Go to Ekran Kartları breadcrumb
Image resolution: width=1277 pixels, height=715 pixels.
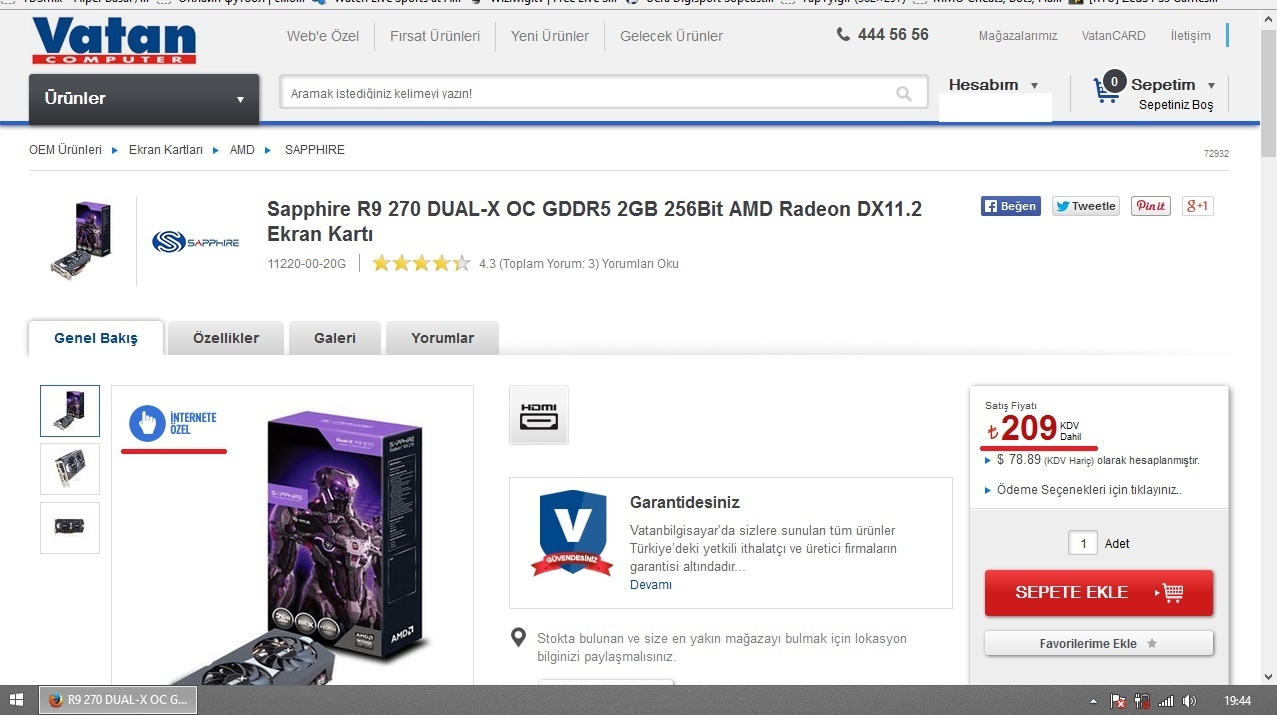(x=166, y=150)
